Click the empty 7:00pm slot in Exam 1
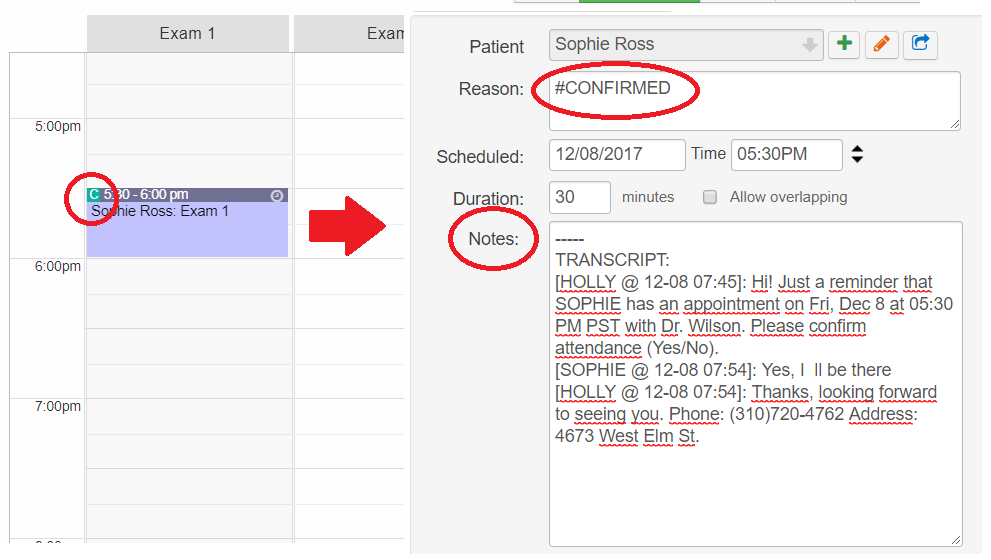Image resolution: width=991 pixels, height=560 pixels. tap(188, 416)
